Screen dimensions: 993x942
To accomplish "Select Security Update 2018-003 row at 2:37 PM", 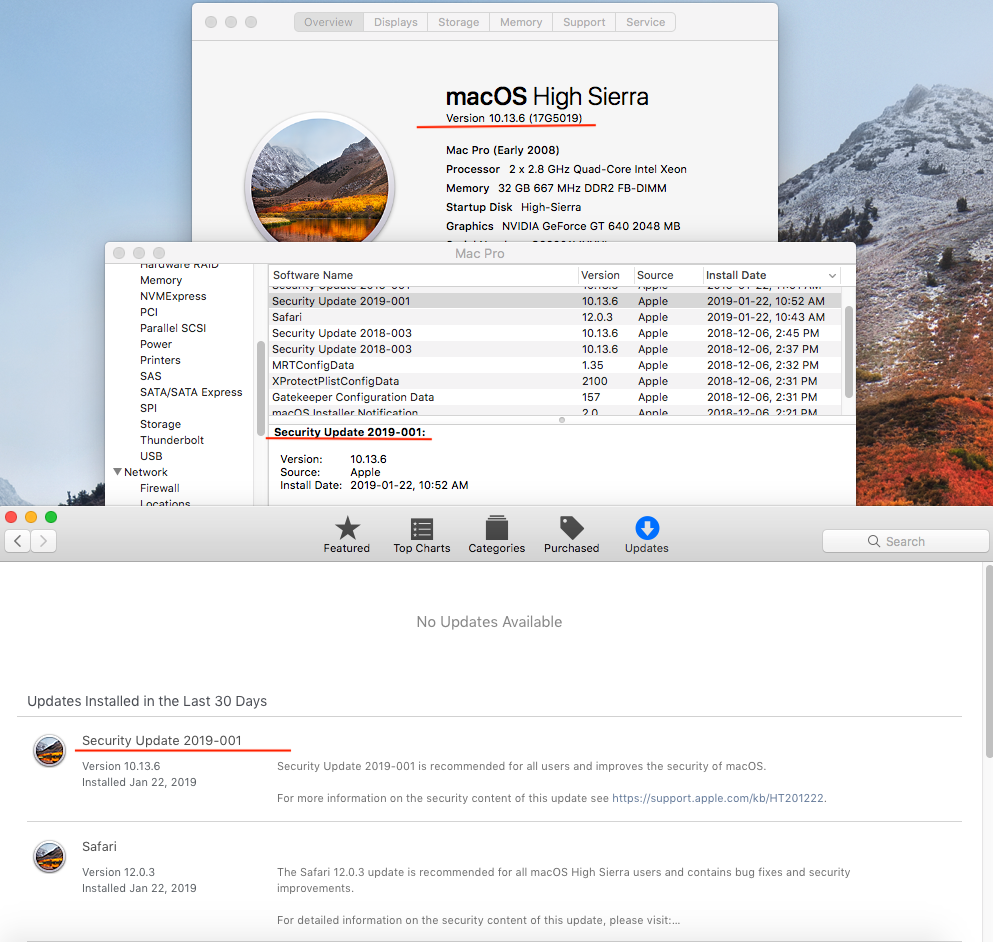I will pyautogui.click(x=555, y=349).
